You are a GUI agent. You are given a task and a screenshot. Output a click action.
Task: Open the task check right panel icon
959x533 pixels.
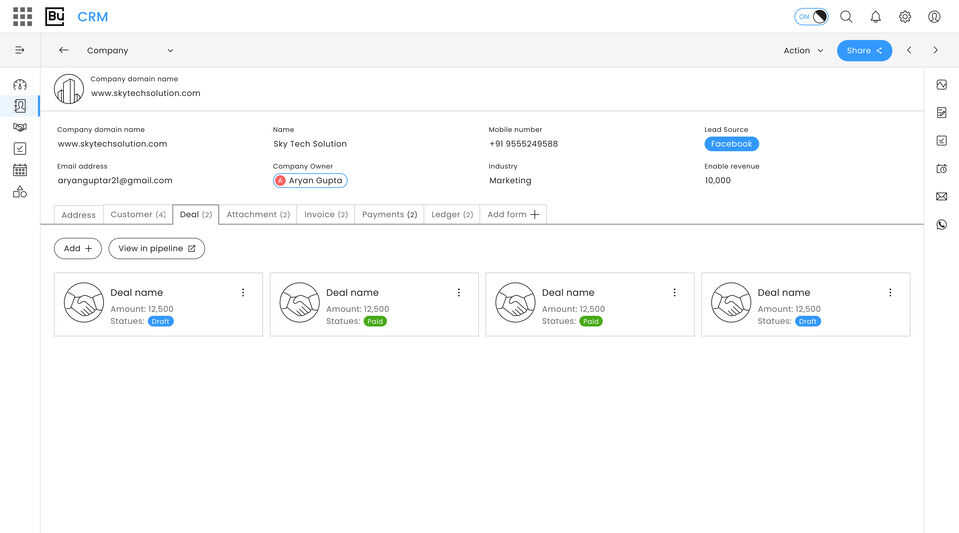click(941, 141)
